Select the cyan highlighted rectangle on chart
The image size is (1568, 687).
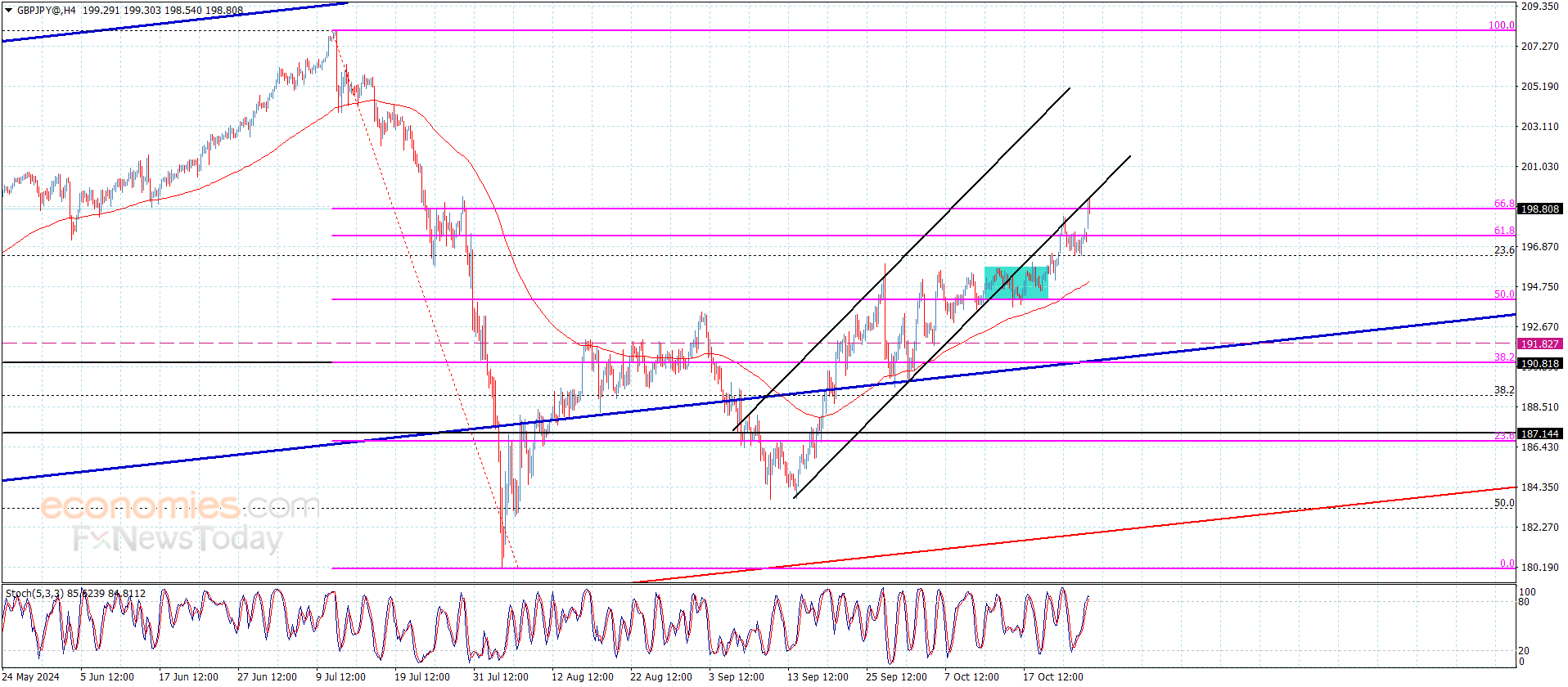(1016, 283)
